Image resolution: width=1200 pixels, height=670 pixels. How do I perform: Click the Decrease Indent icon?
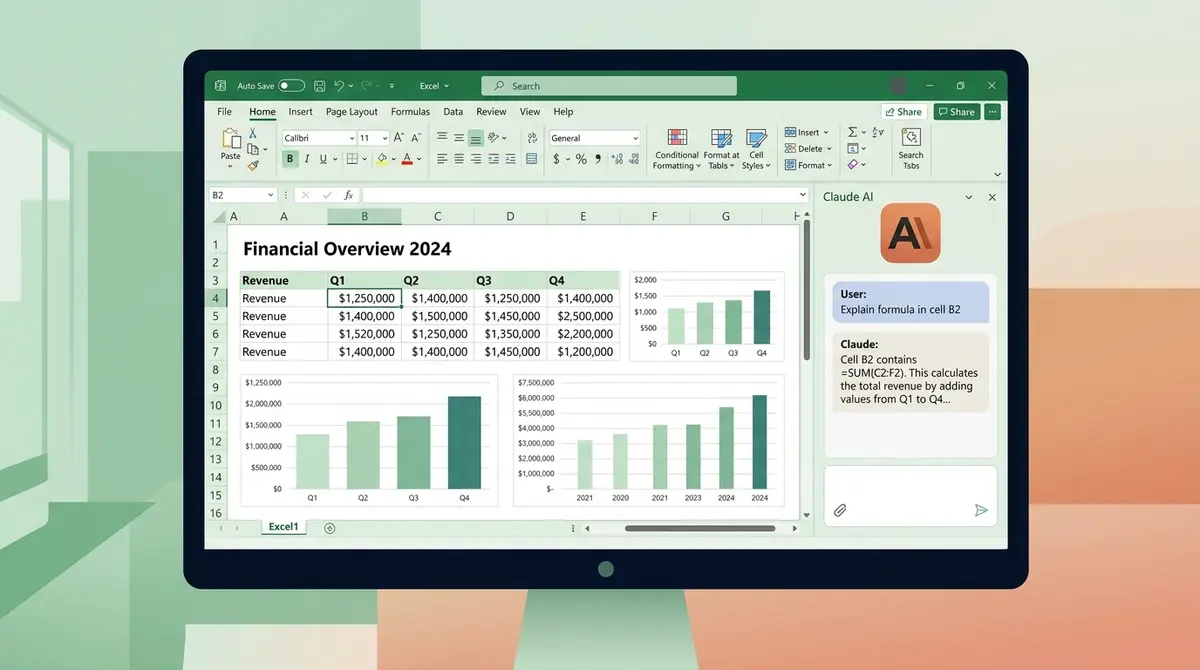point(493,158)
